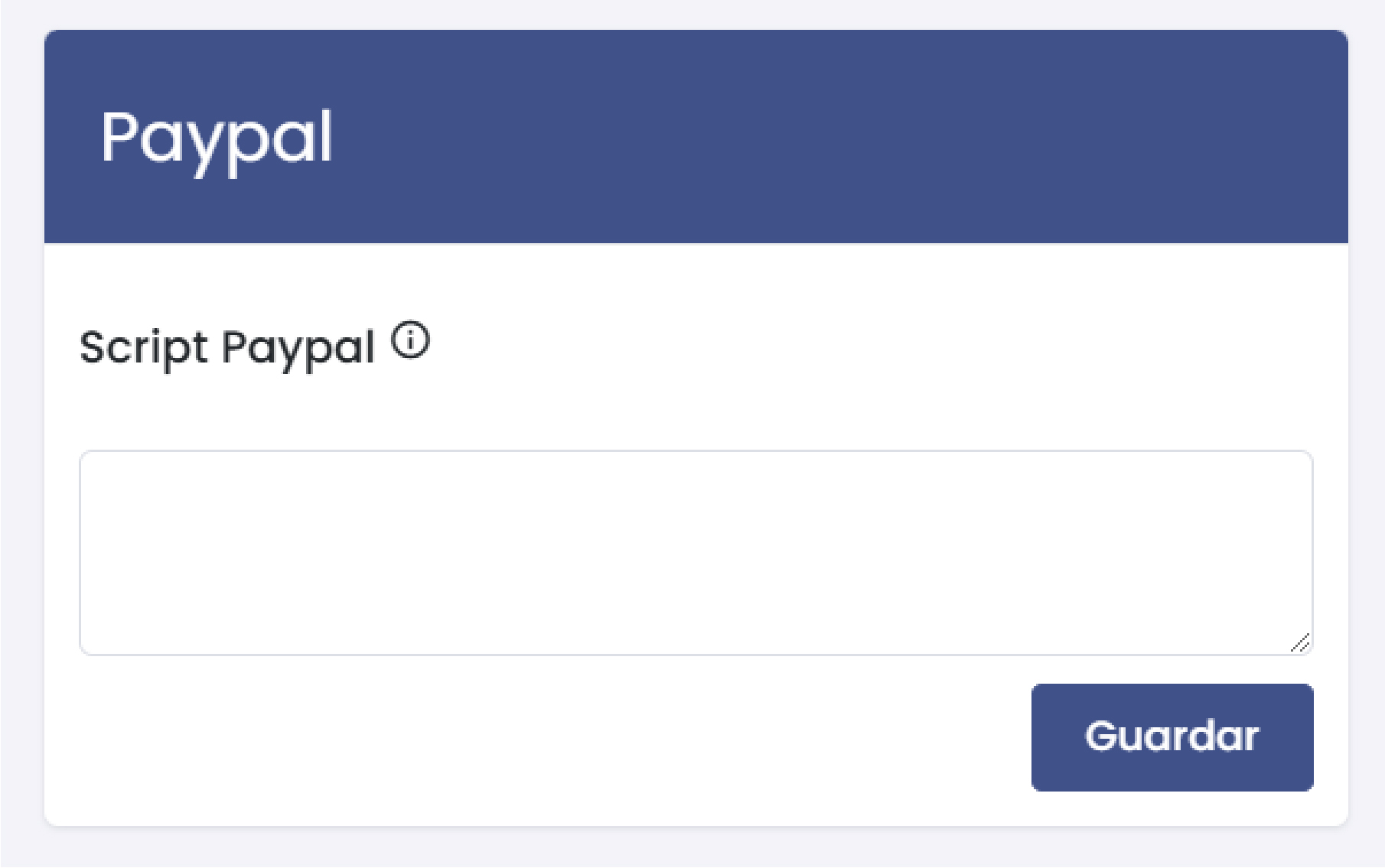
Task: Save the Paypal script with Guardar
Action: click(1172, 736)
